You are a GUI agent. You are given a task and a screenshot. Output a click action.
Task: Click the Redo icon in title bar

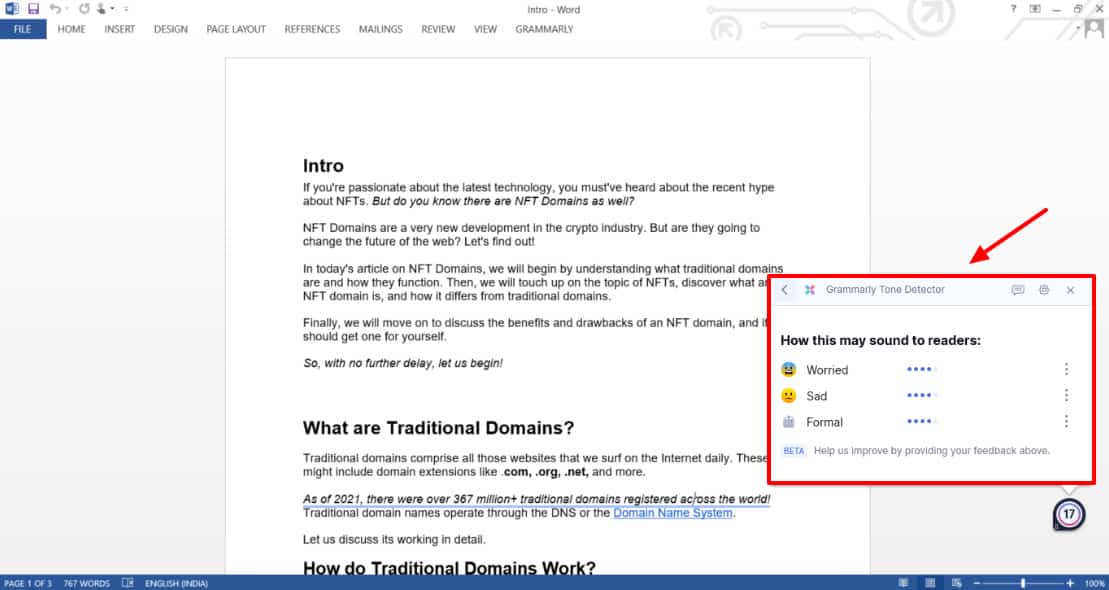(x=83, y=9)
